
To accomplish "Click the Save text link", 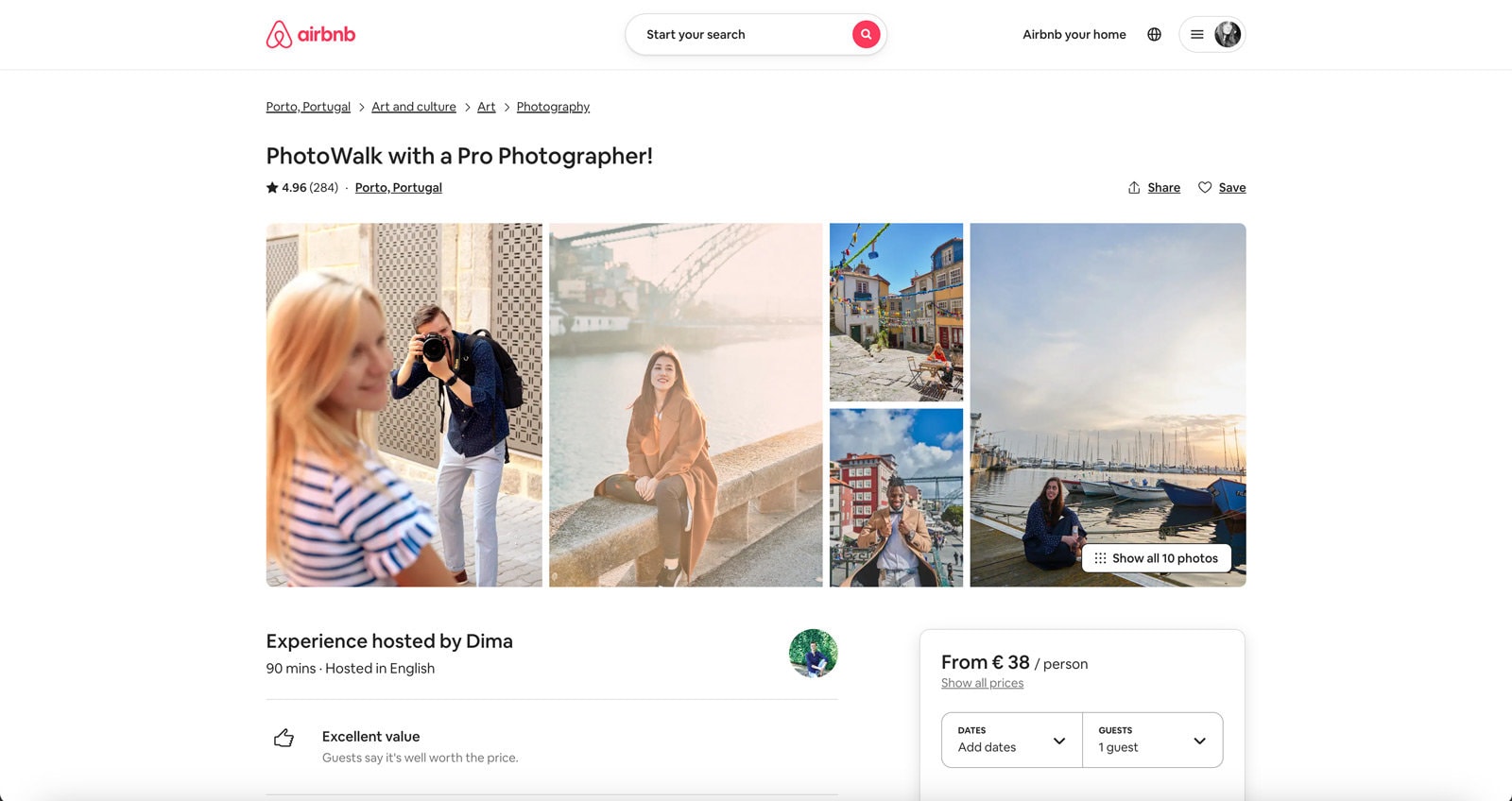I will (1232, 187).
